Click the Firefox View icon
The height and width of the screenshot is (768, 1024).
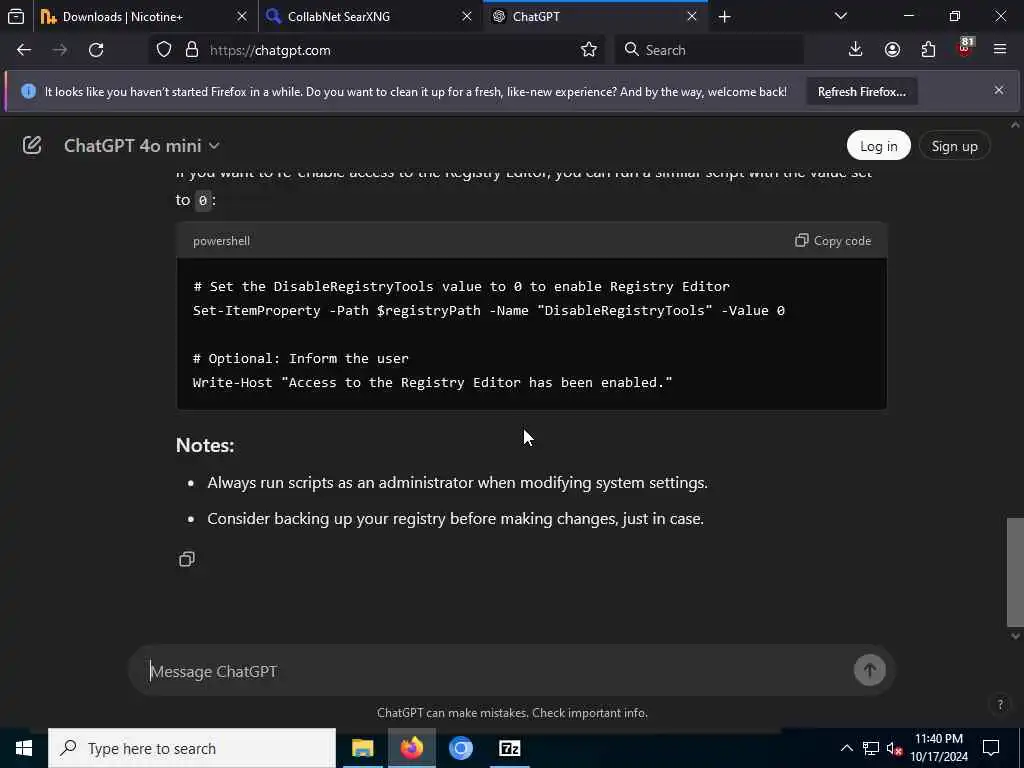tap(16, 17)
